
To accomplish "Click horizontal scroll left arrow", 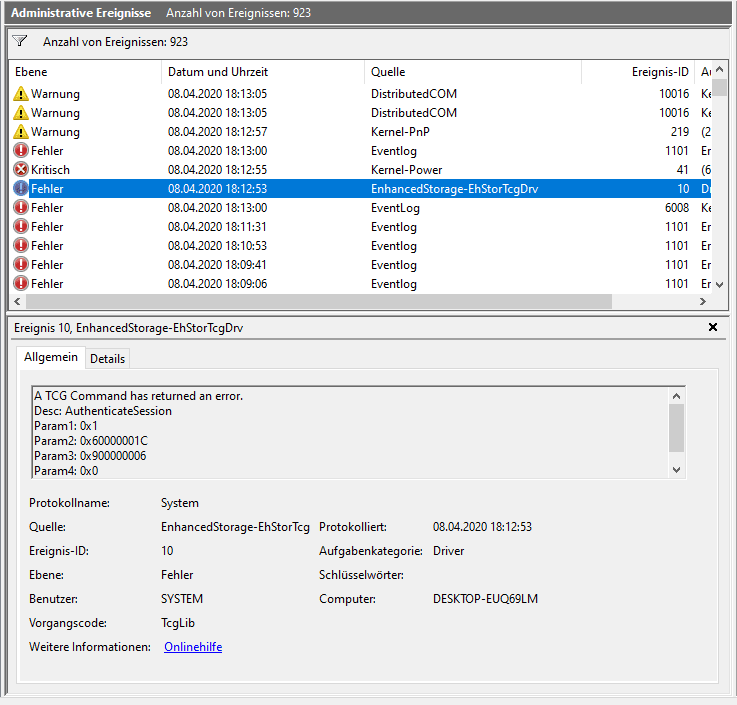I will tap(17, 301).
